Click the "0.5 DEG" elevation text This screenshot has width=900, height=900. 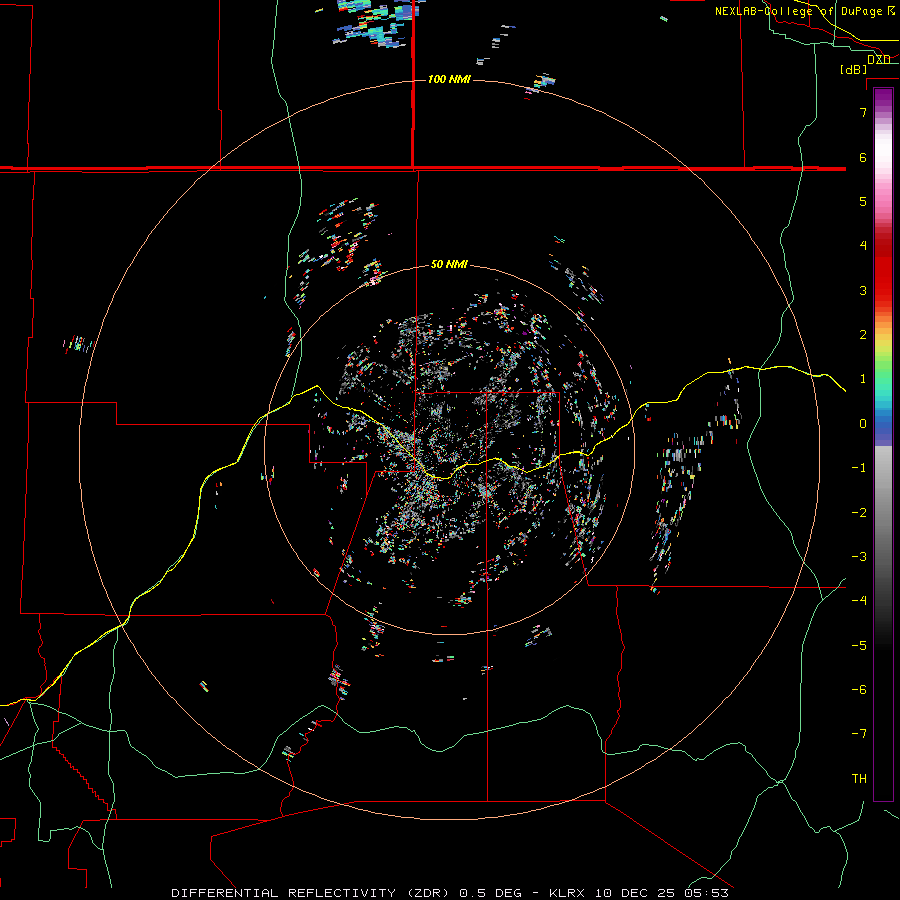point(490,893)
